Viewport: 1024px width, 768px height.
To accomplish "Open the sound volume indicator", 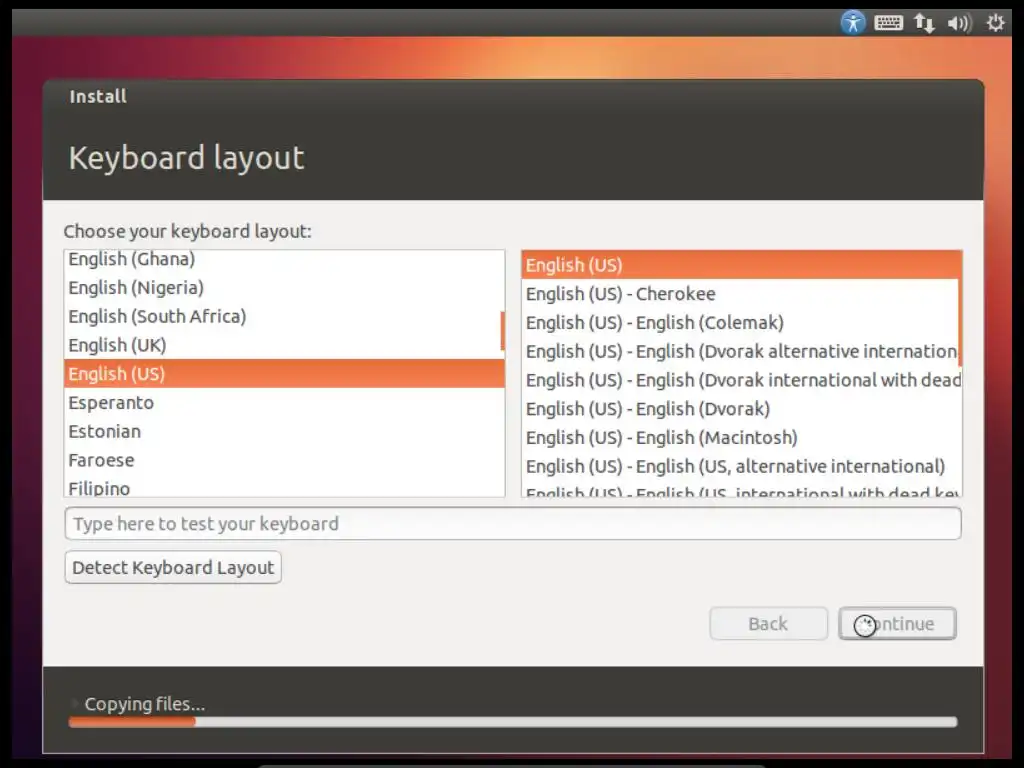I will (959, 24).
